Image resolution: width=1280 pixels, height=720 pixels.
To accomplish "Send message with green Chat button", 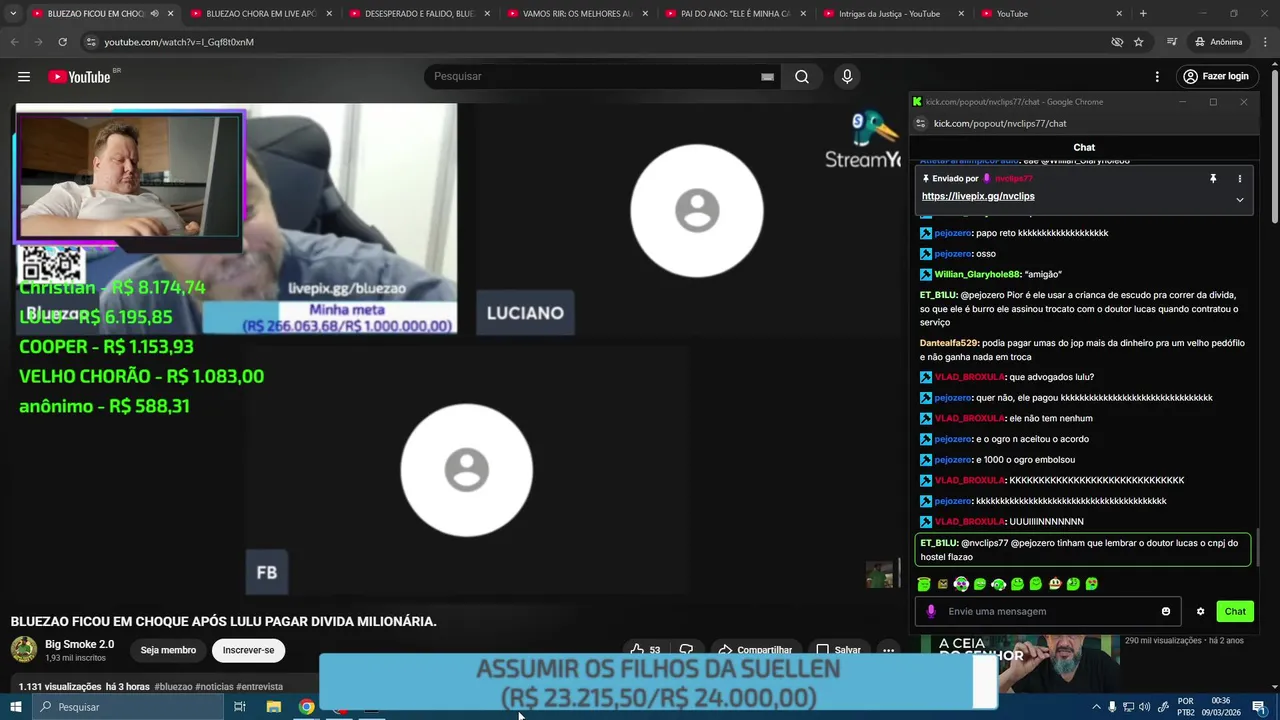I will tap(1235, 612).
